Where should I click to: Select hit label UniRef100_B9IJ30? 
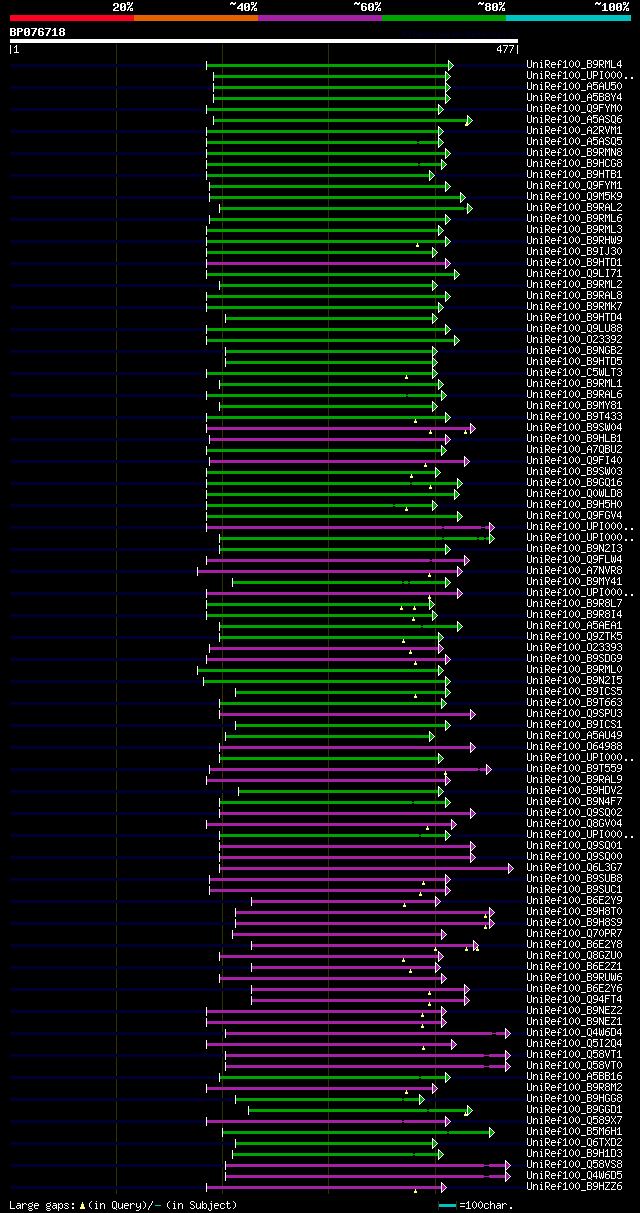click(574, 252)
